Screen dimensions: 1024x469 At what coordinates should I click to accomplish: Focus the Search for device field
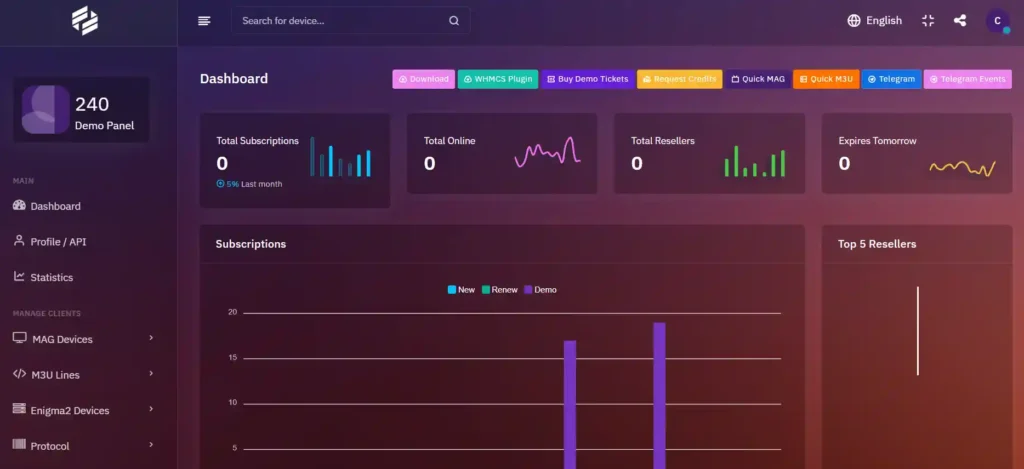click(x=351, y=21)
